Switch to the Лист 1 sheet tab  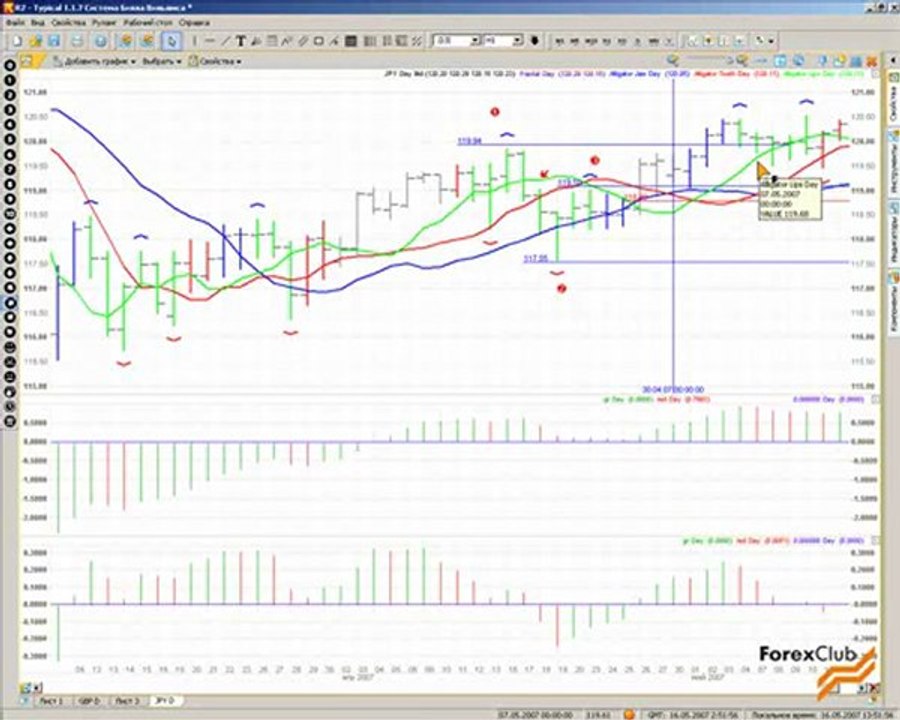[x=52, y=701]
